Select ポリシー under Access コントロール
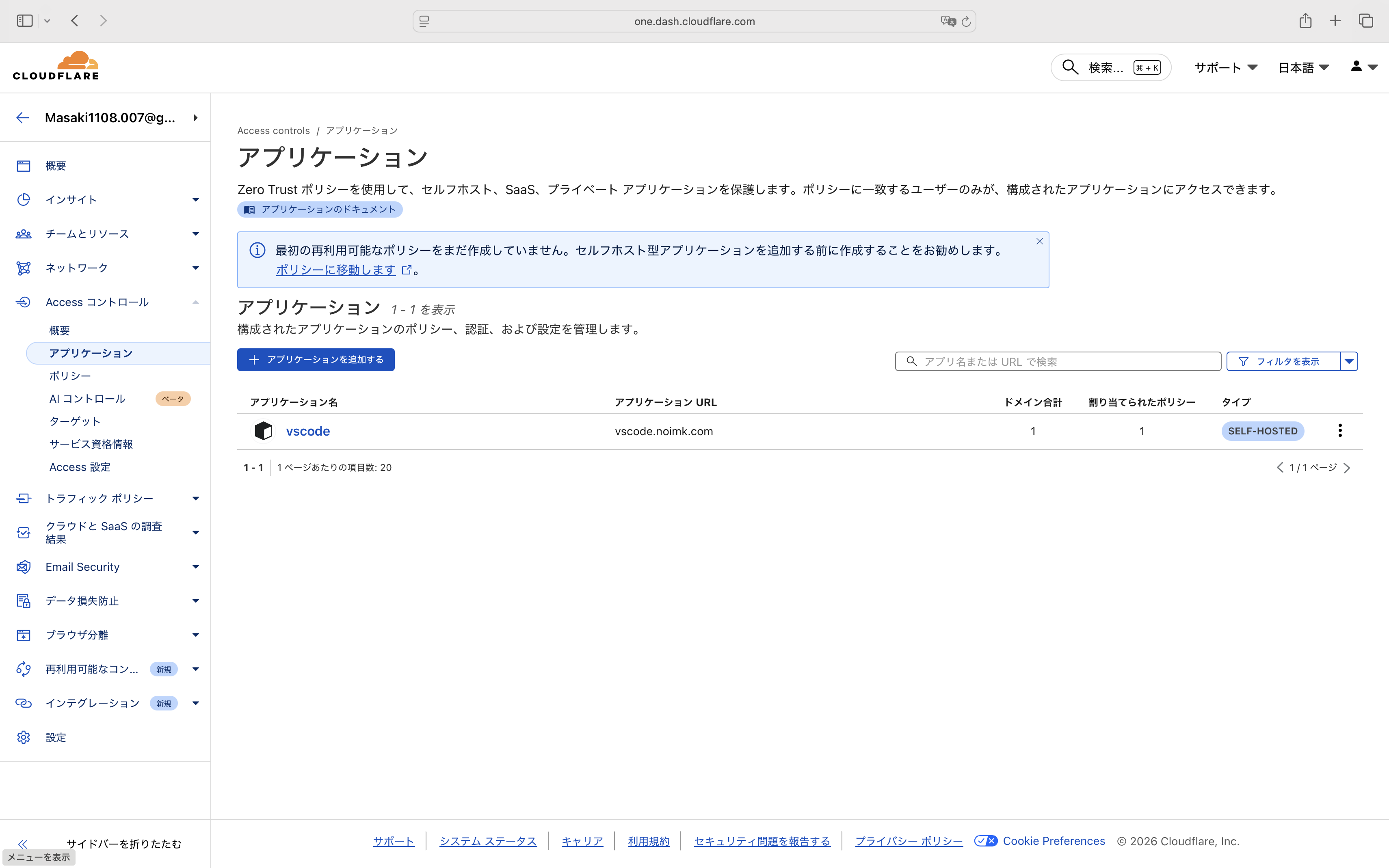 pos(69,376)
